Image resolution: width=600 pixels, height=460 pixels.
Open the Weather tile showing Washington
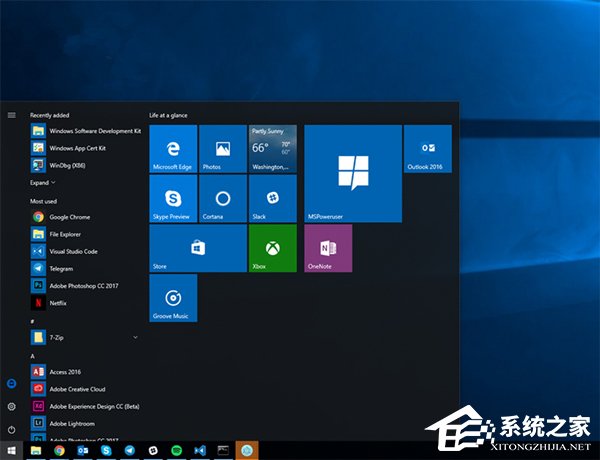click(272, 148)
